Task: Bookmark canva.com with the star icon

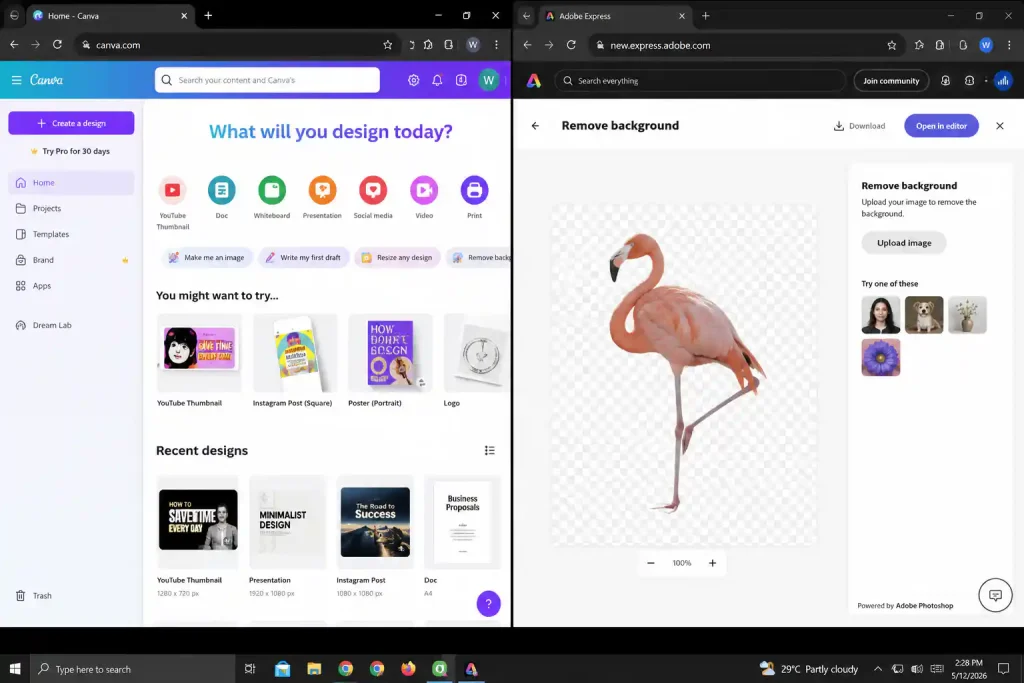Action: [x=388, y=44]
